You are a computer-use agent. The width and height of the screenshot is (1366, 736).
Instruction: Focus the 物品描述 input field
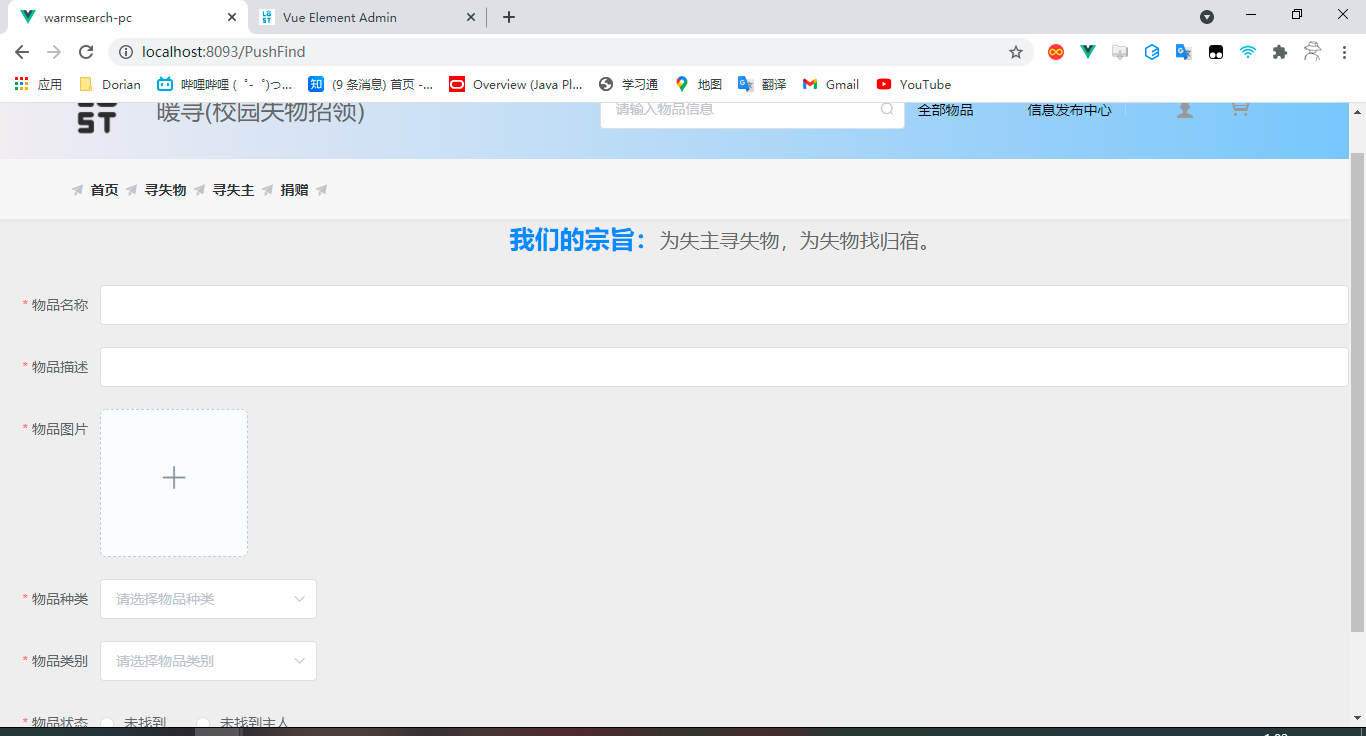tap(724, 367)
